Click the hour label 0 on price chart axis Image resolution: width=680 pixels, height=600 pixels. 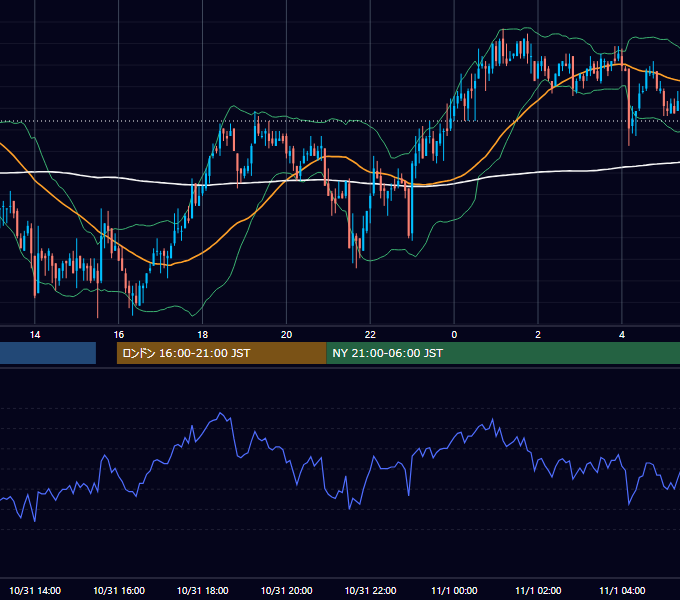coord(454,335)
